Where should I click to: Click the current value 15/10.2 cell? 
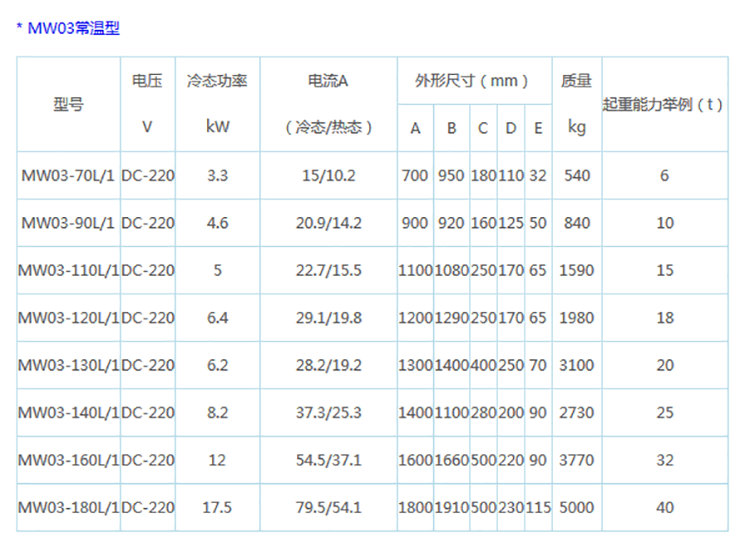tap(328, 176)
